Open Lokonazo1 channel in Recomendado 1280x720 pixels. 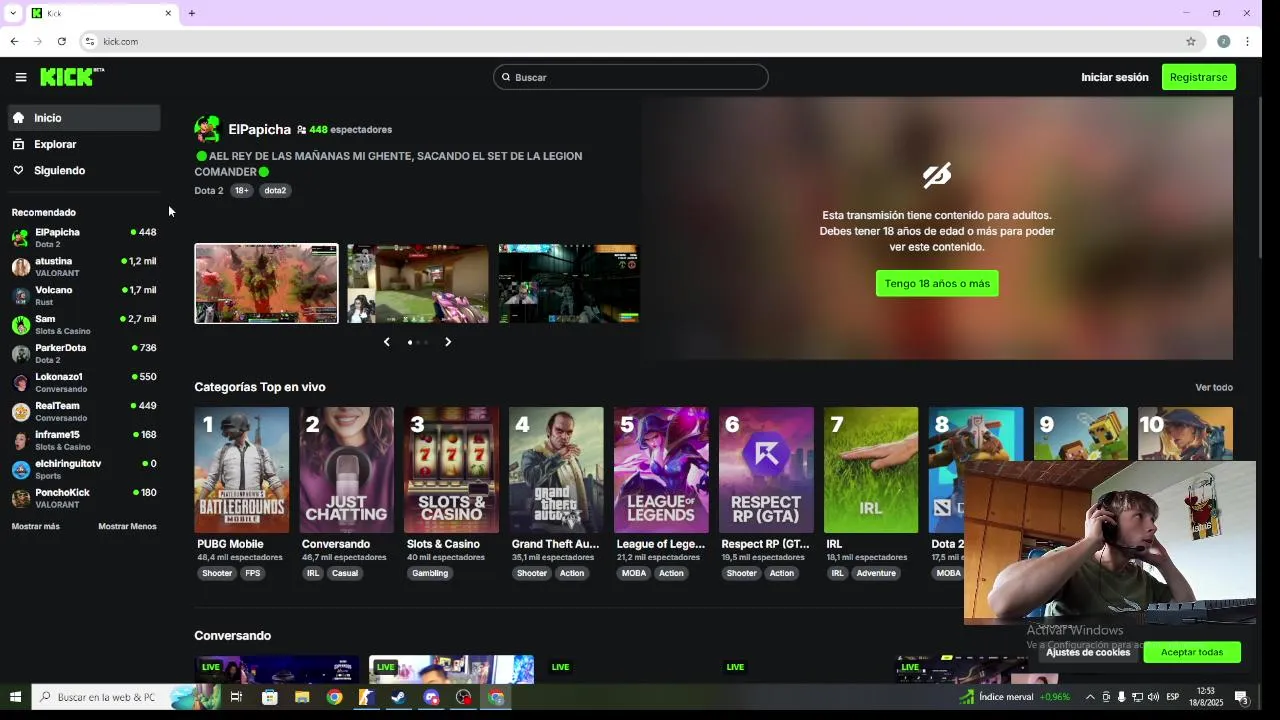(84, 382)
